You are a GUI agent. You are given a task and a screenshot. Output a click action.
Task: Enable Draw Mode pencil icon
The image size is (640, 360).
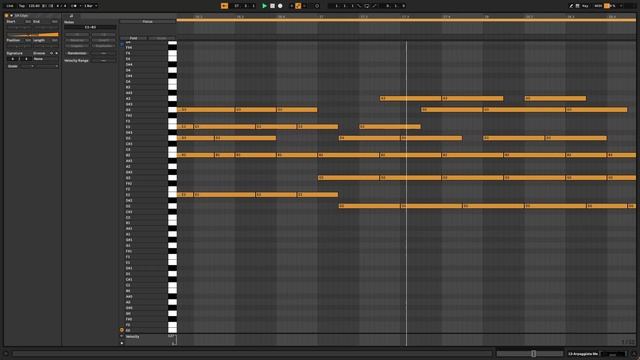[x=571, y=6]
